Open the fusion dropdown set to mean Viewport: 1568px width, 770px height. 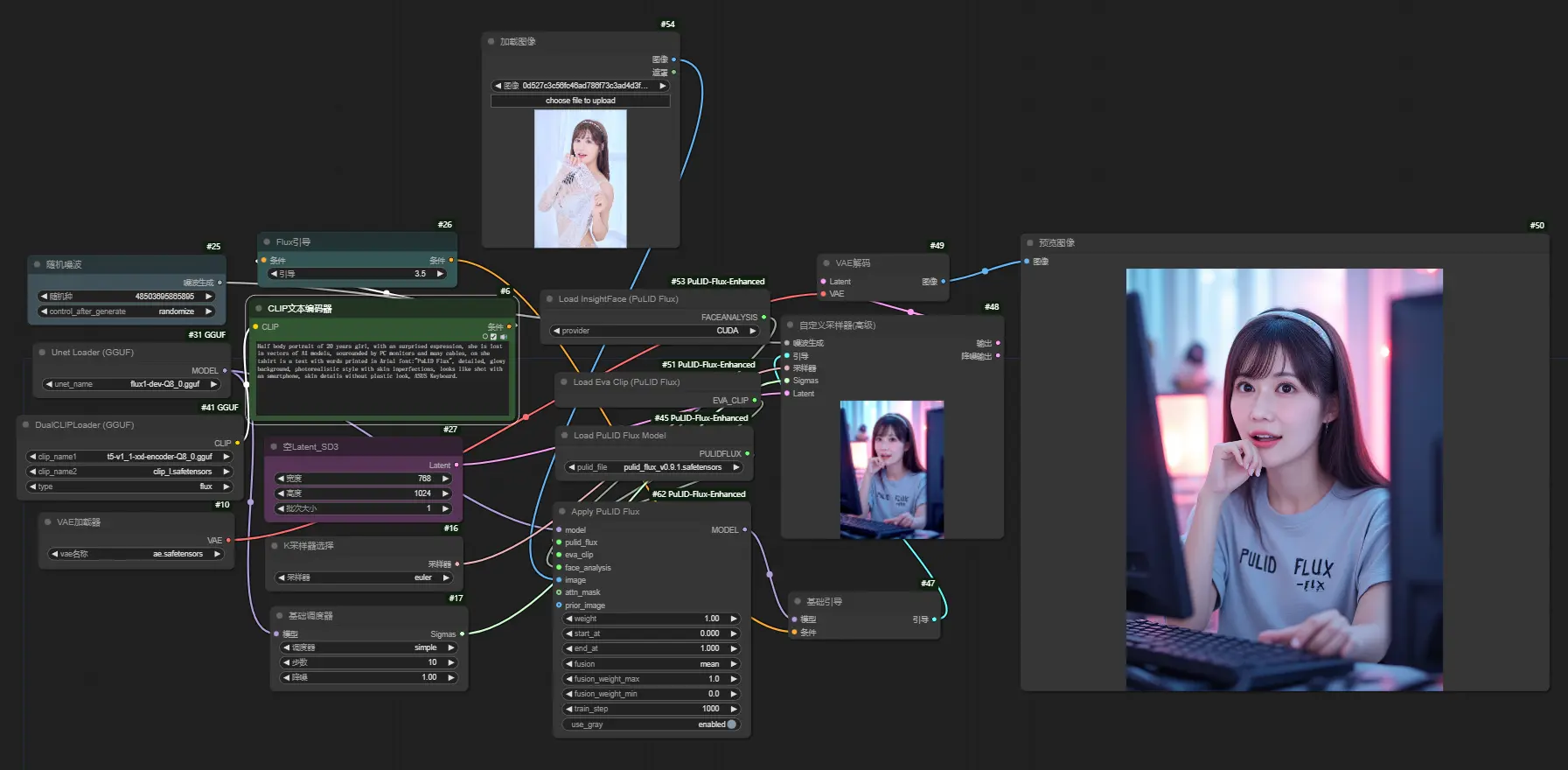651,664
